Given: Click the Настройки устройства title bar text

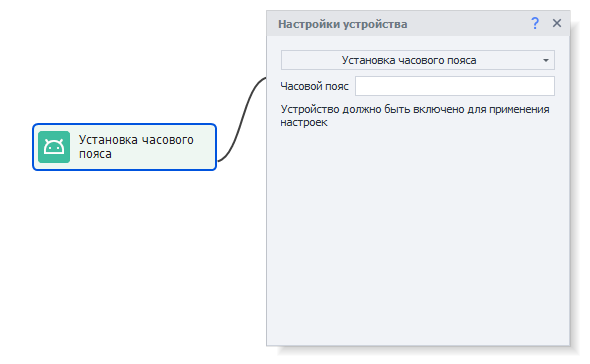Looking at the screenshot, I should tap(342, 24).
